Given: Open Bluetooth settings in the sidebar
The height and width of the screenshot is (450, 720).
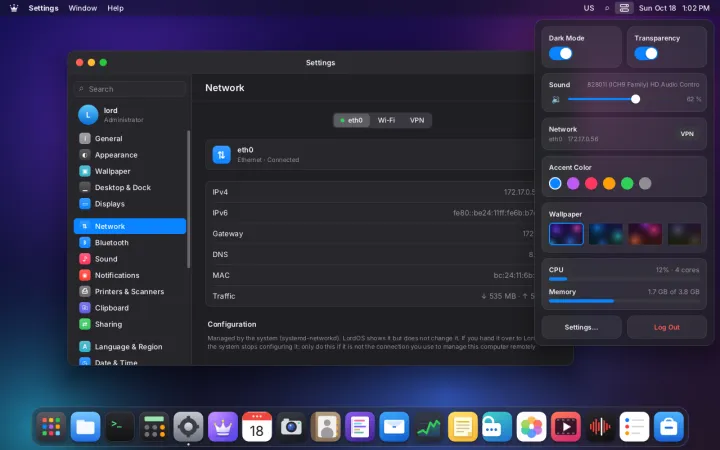Looking at the screenshot, I should coord(130,242).
